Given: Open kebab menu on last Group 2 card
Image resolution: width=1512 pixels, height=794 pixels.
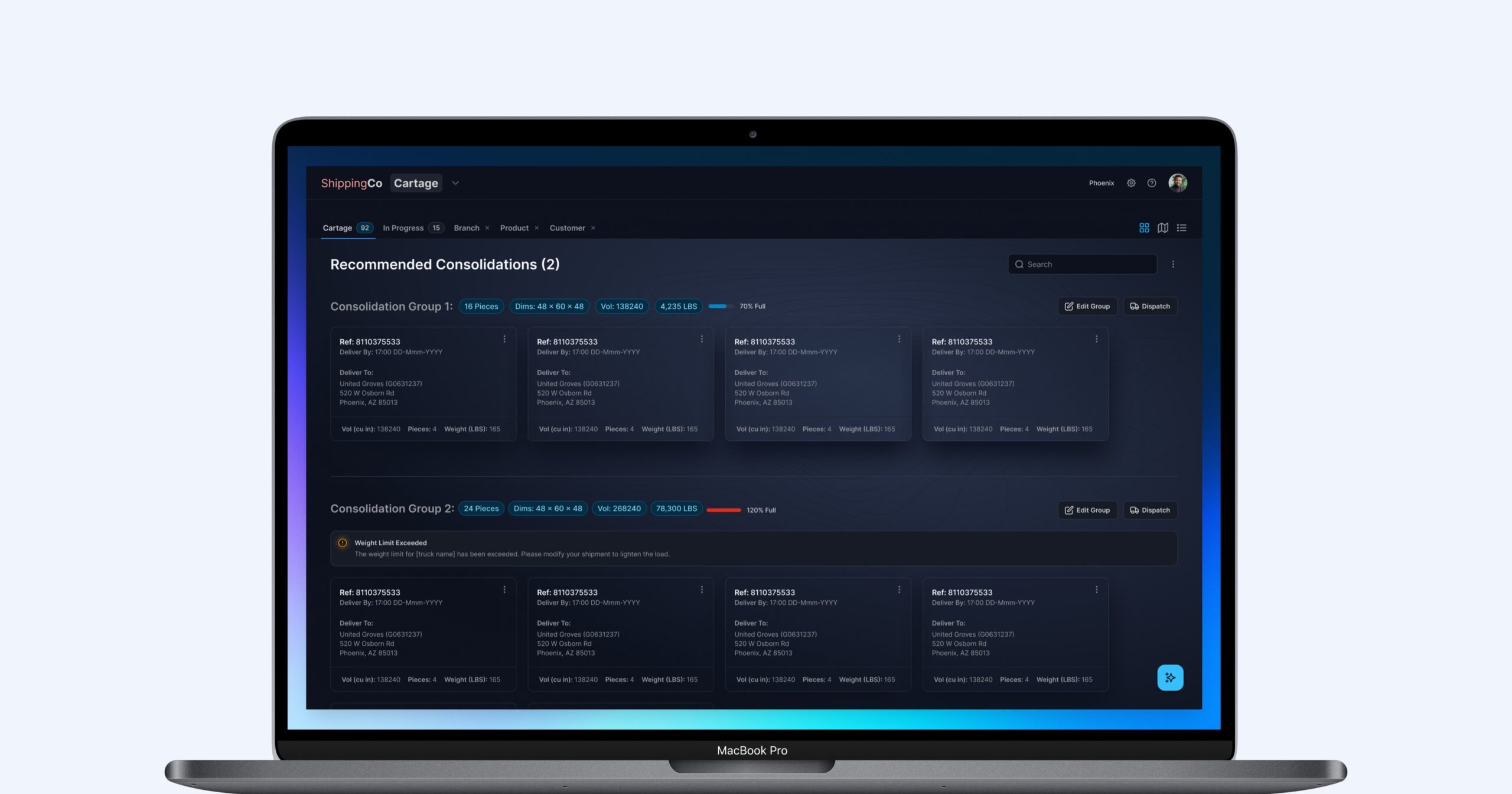Looking at the screenshot, I should 1096,590.
